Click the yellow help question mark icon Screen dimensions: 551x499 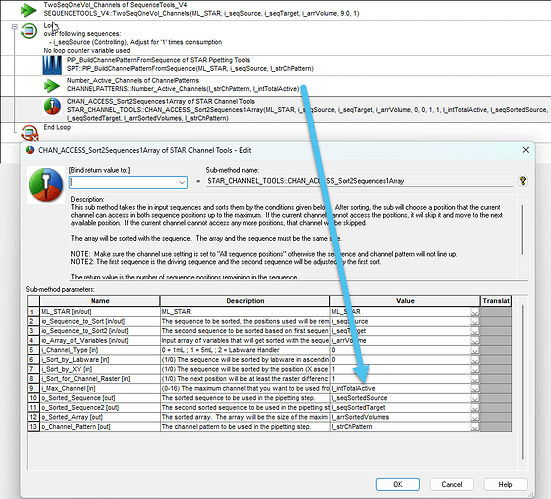coord(523,181)
